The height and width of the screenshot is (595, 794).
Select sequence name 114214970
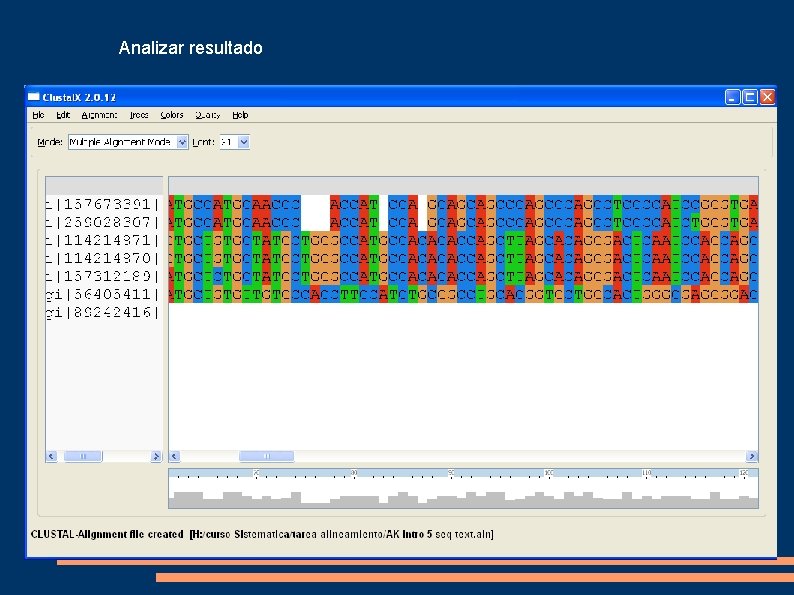pos(103,258)
